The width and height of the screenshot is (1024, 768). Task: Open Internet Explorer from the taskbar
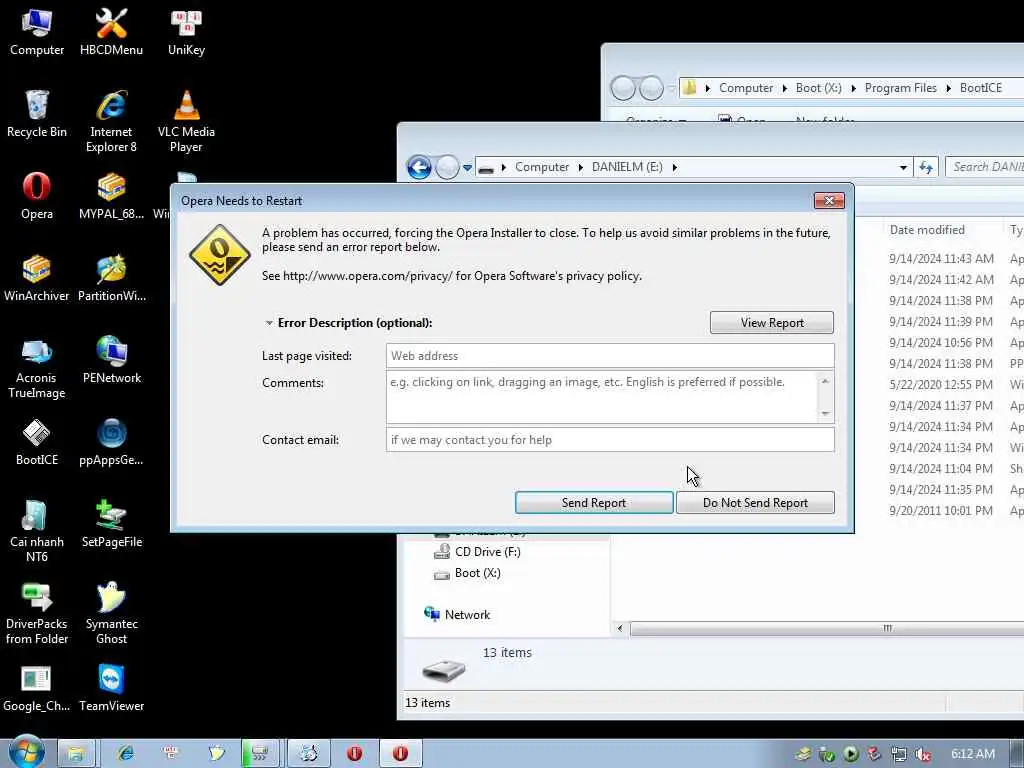(125, 754)
